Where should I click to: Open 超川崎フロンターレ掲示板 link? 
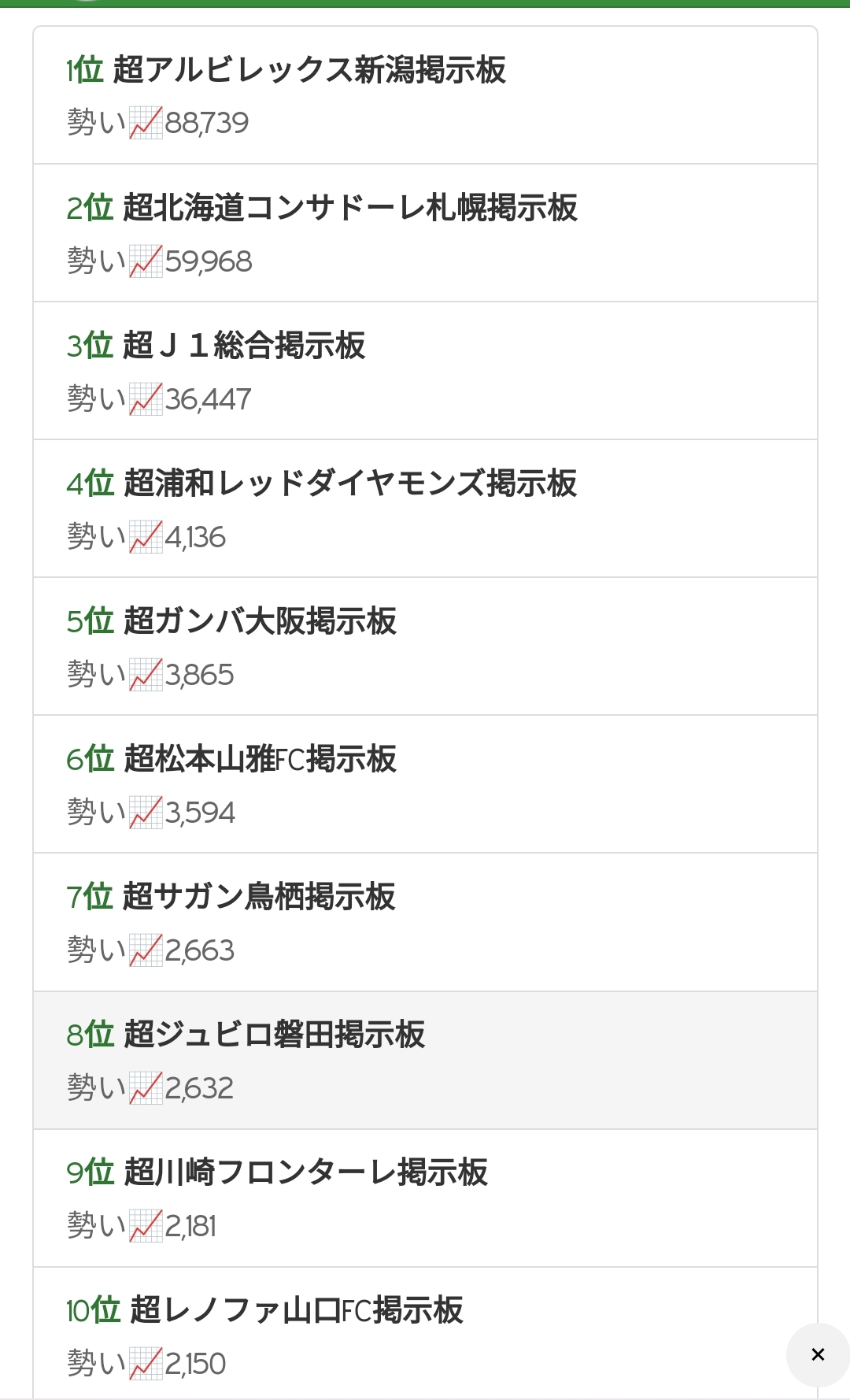point(305,1172)
